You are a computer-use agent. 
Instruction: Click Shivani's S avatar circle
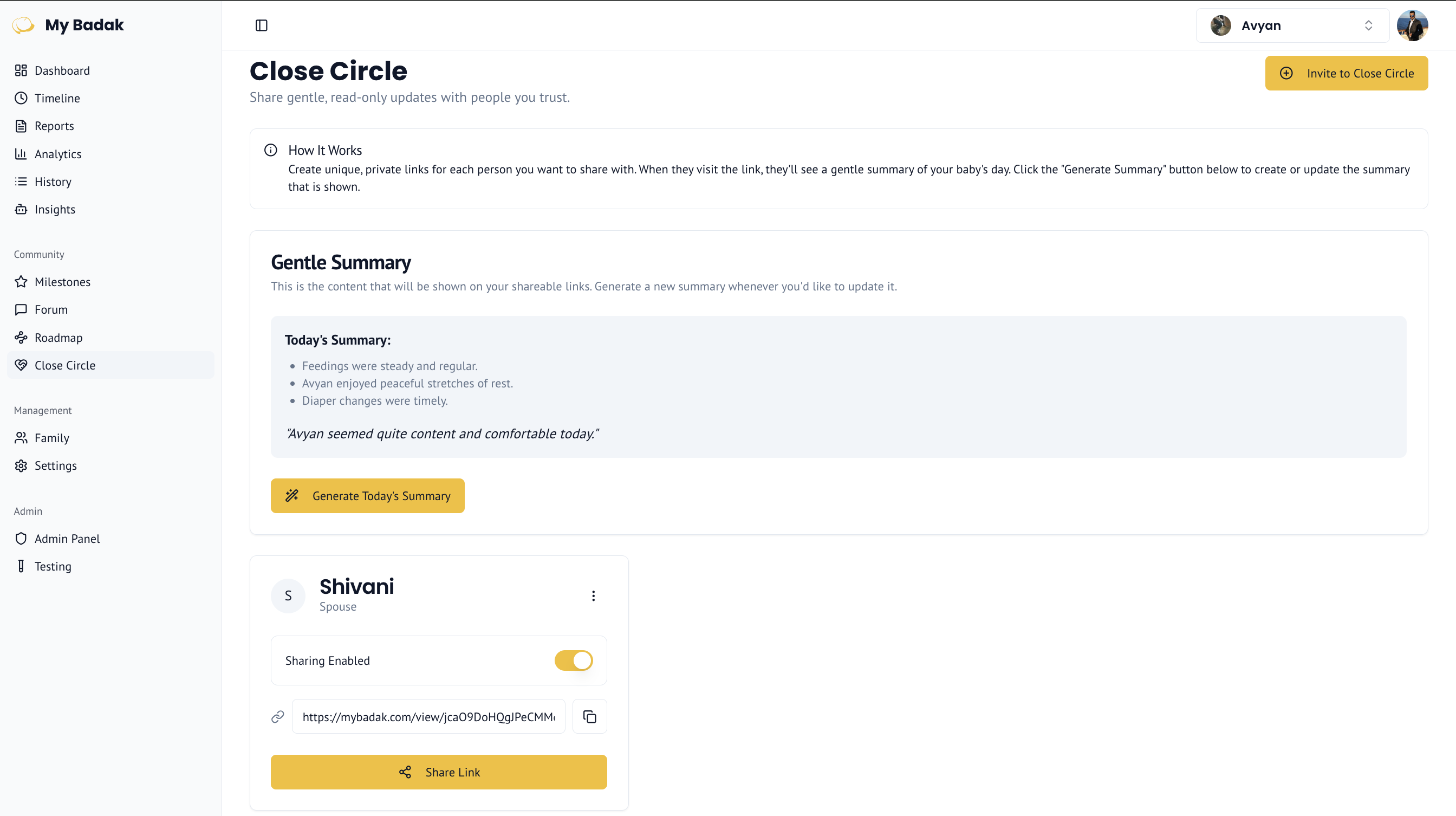tap(288, 595)
